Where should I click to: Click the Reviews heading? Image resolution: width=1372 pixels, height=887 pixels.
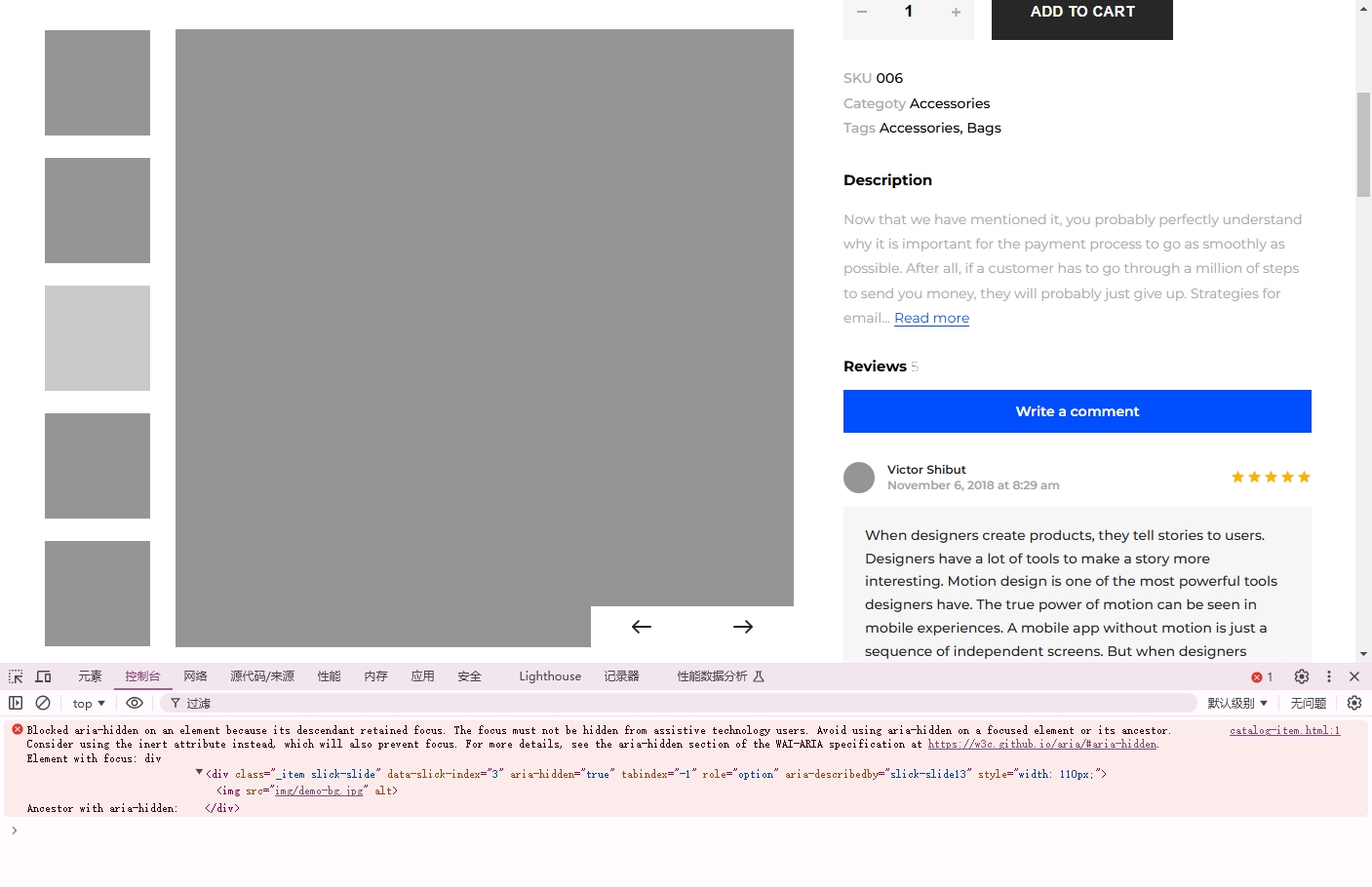point(875,366)
